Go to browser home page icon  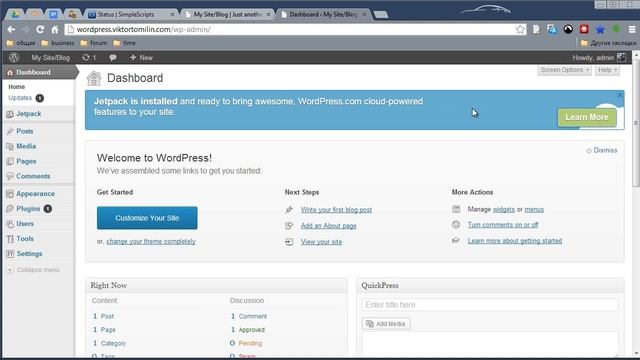[x=54, y=29]
